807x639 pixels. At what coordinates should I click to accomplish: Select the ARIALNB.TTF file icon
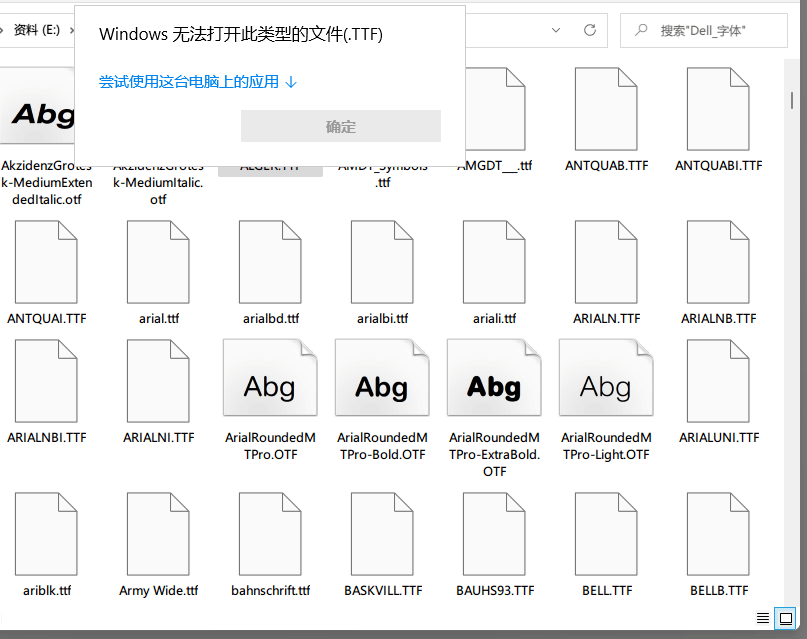pos(718,262)
